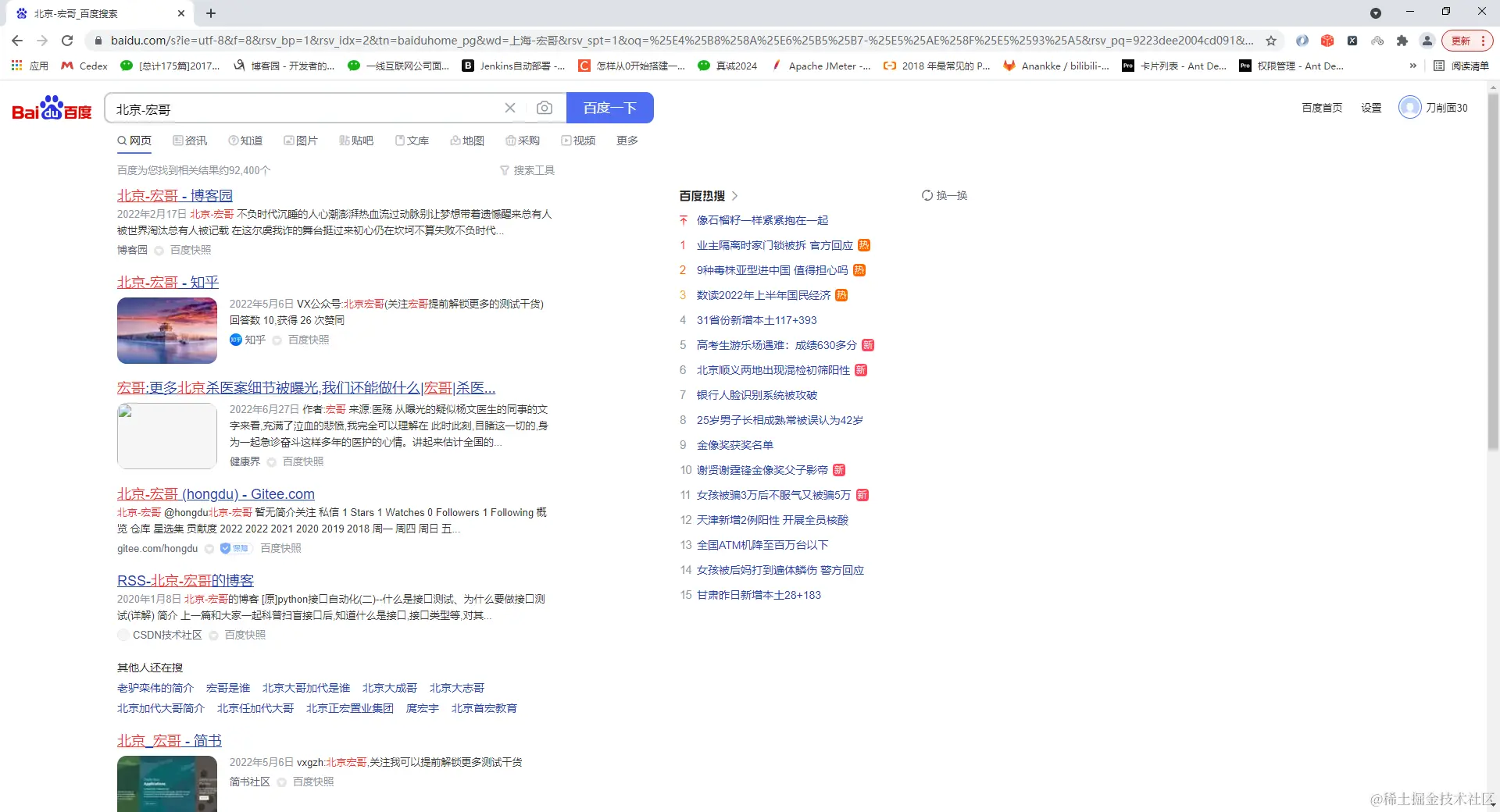
Task: Open related search 北京首宏教育
Action: pyautogui.click(x=484, y=708)
